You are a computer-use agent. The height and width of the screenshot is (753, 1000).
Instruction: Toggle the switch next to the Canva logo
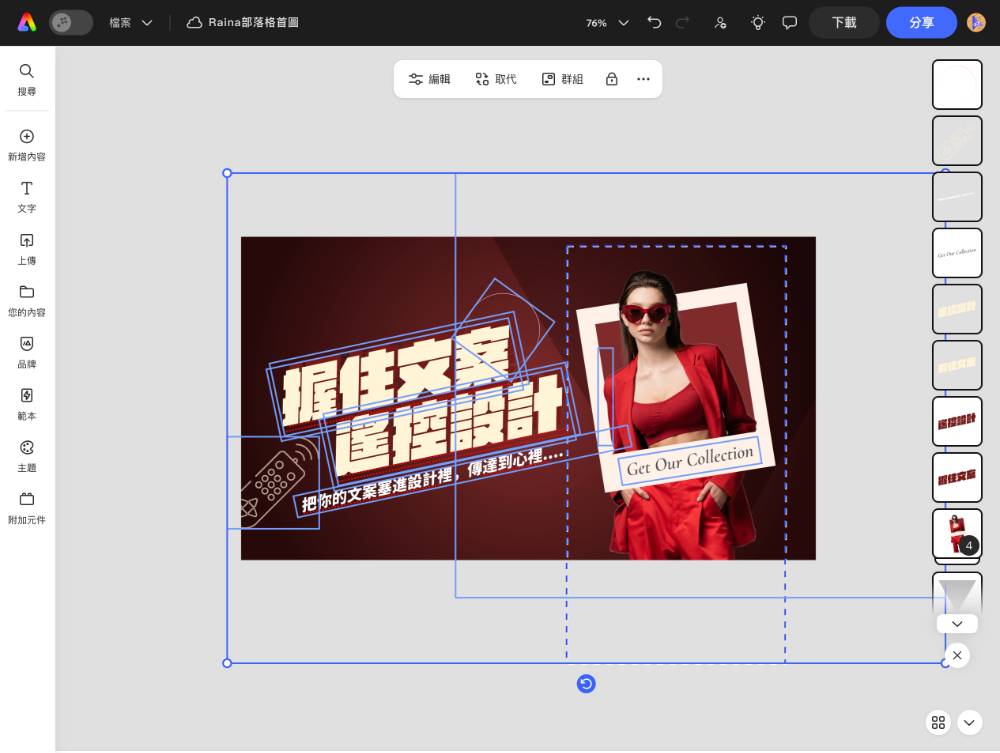tap(71, 22)
